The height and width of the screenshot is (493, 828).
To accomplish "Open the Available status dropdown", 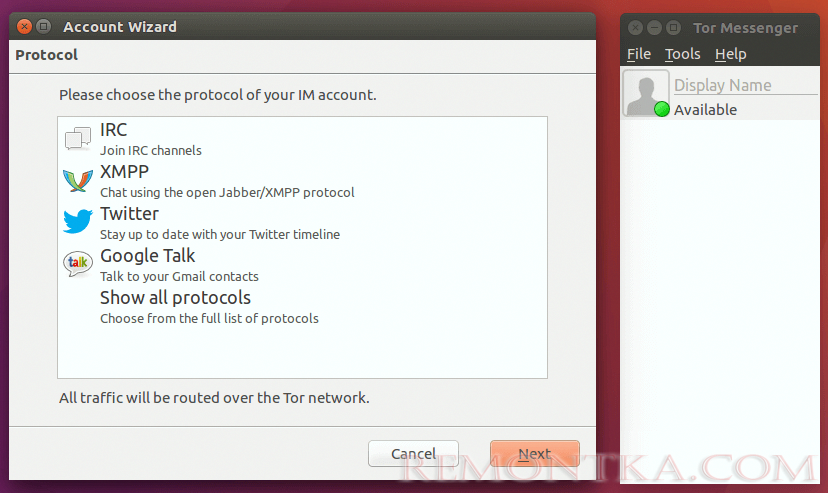I will click(705, 110).
